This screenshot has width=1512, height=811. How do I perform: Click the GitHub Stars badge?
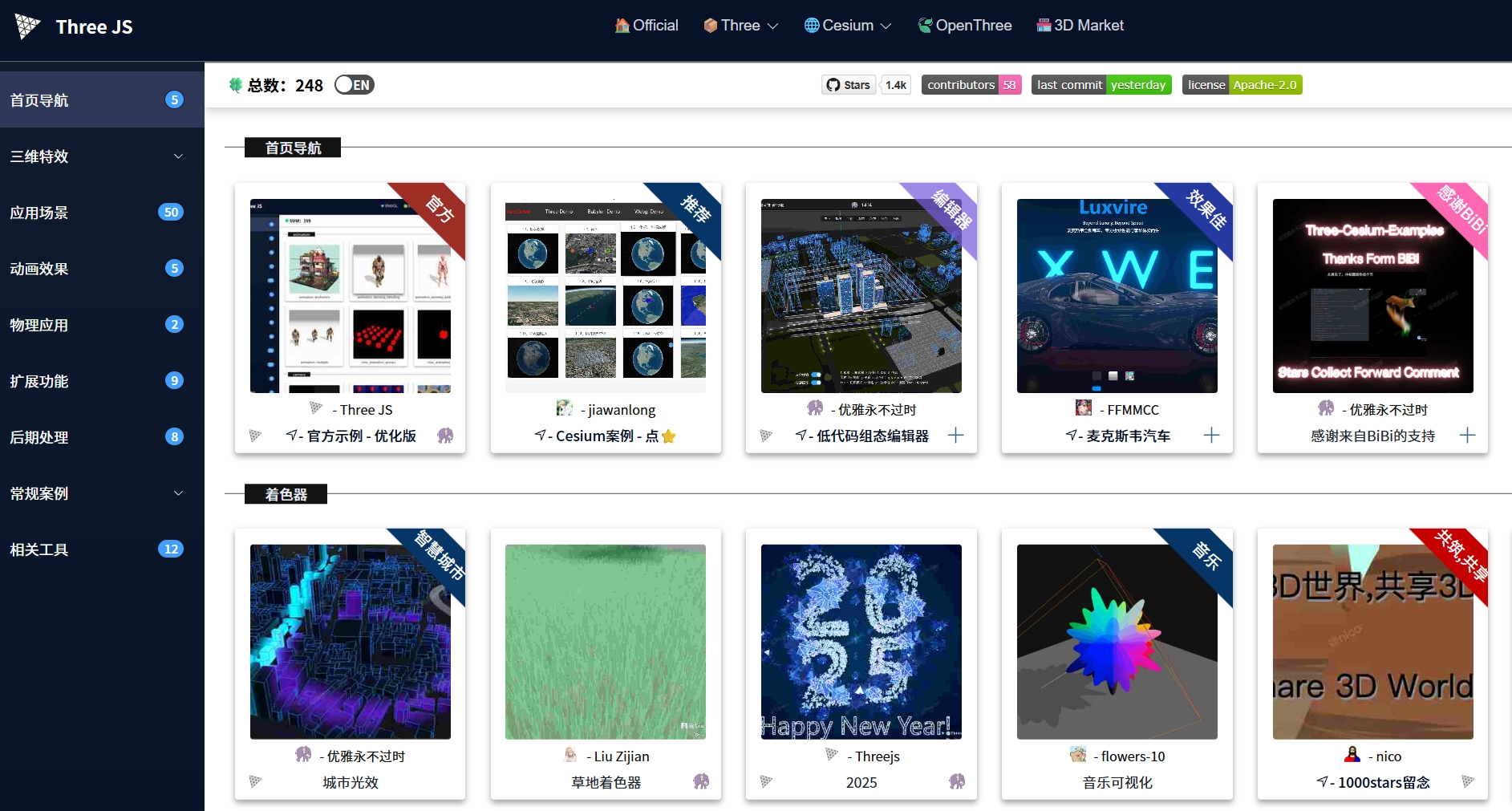(x=849, y=85)
